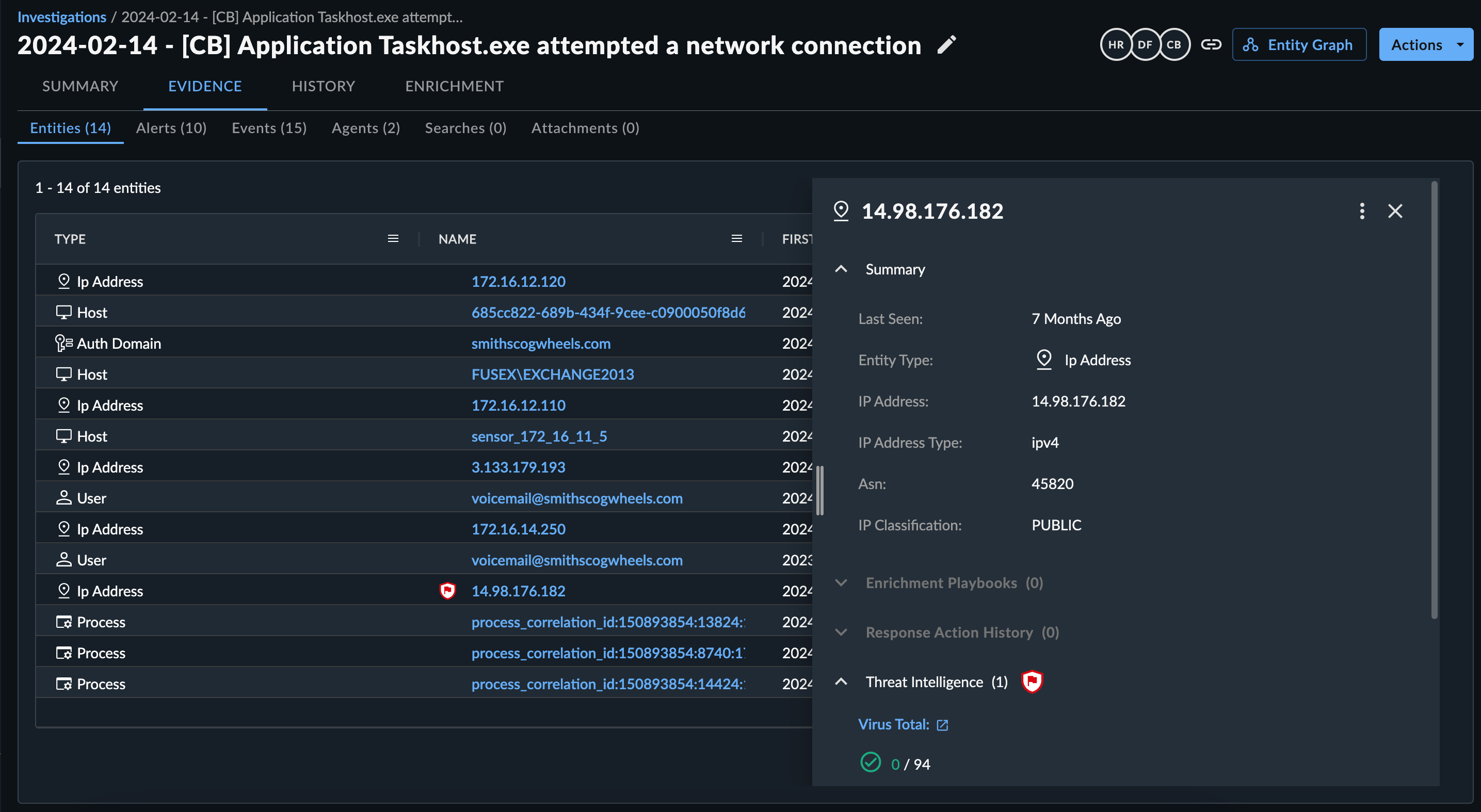Image resolution: width=1481 pixels, height=812 pixels.
Task: Open the ENRICHMENT tab
Action: pos(454,86)
